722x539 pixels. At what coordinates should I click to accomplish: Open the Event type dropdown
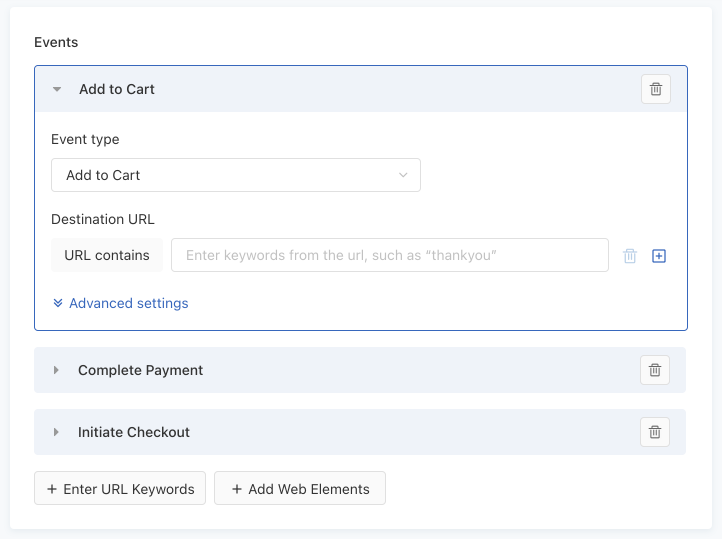(x=235, y=175)
